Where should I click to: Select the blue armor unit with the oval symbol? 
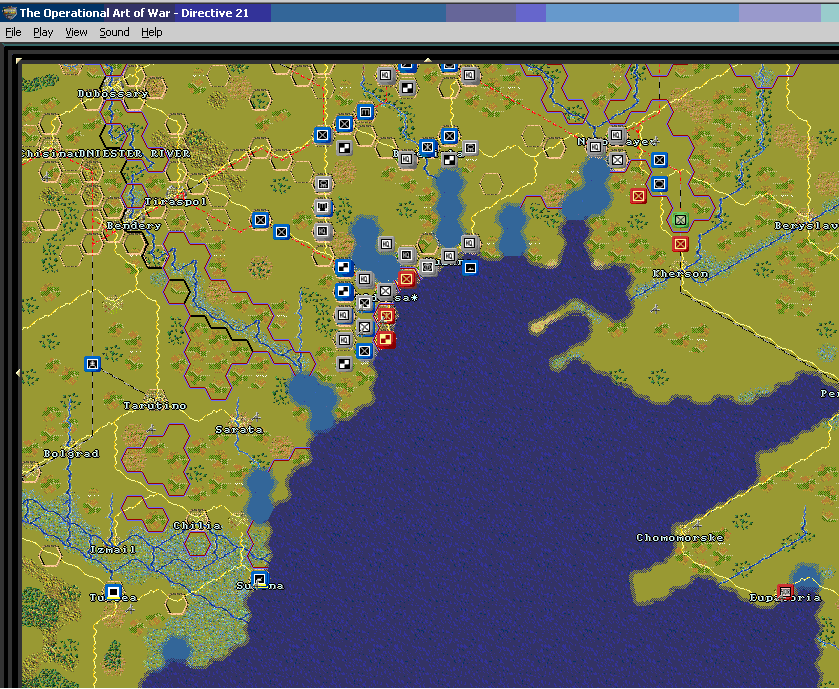[659, 185]
